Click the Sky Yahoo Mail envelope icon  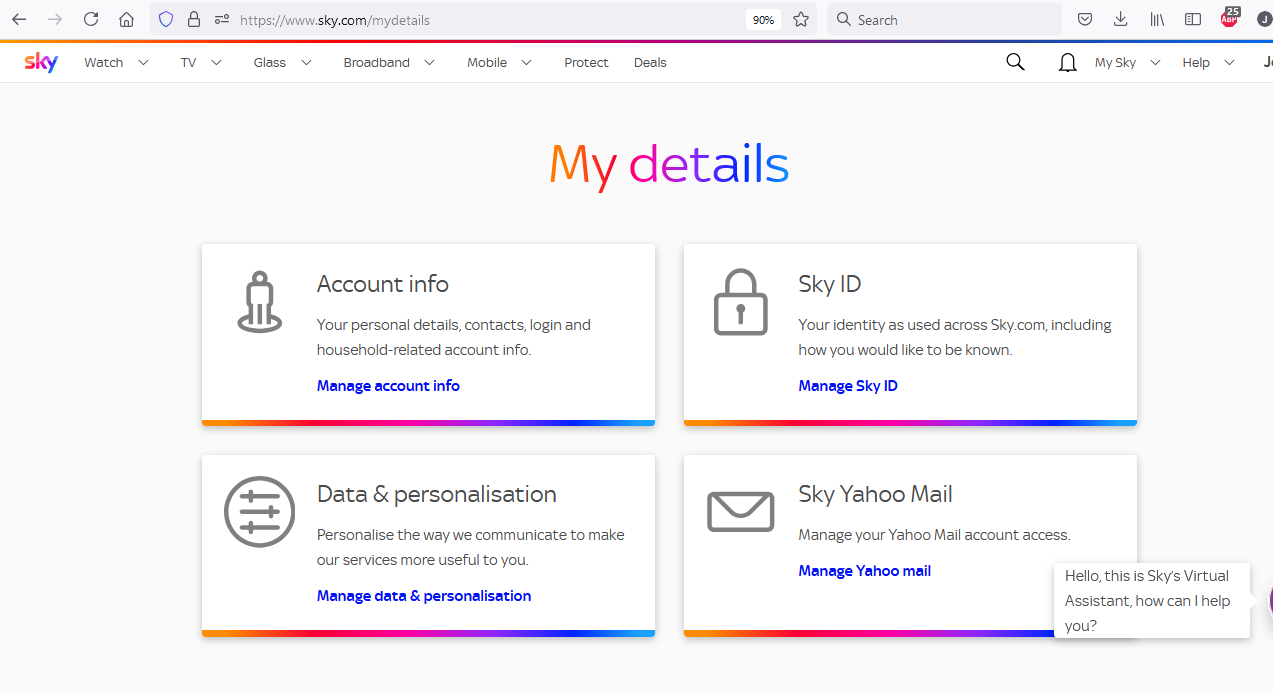pyautogui.click(x=740, y=511)
